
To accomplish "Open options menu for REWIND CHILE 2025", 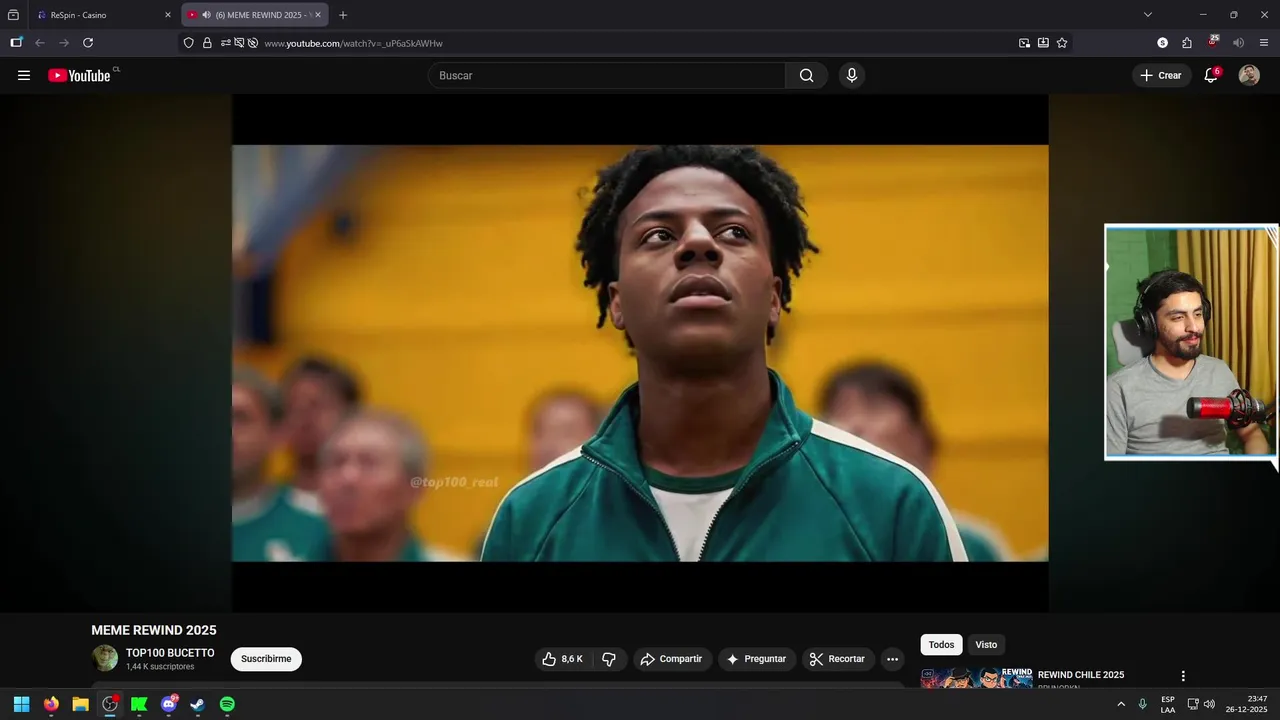I will pyautogui.click(x=1183, y=676).
